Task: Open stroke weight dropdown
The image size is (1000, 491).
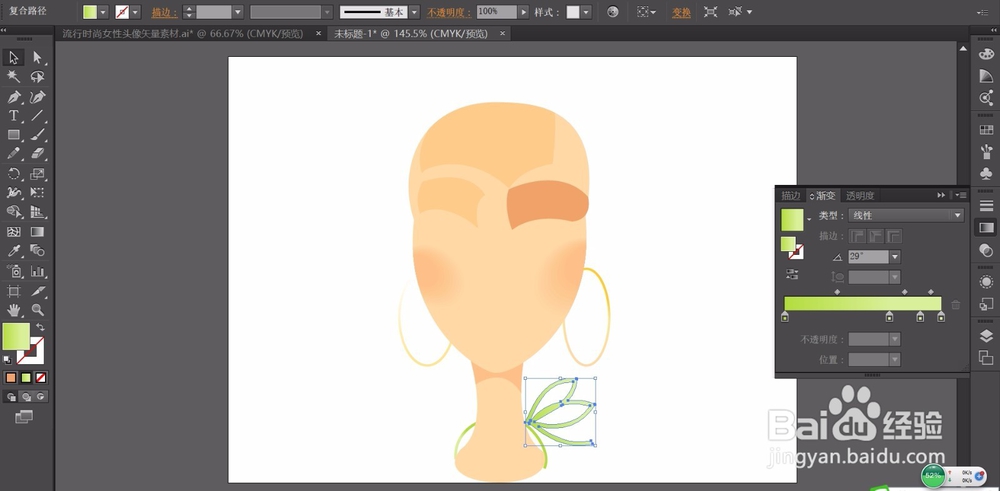Action: [x=238, y=12]
